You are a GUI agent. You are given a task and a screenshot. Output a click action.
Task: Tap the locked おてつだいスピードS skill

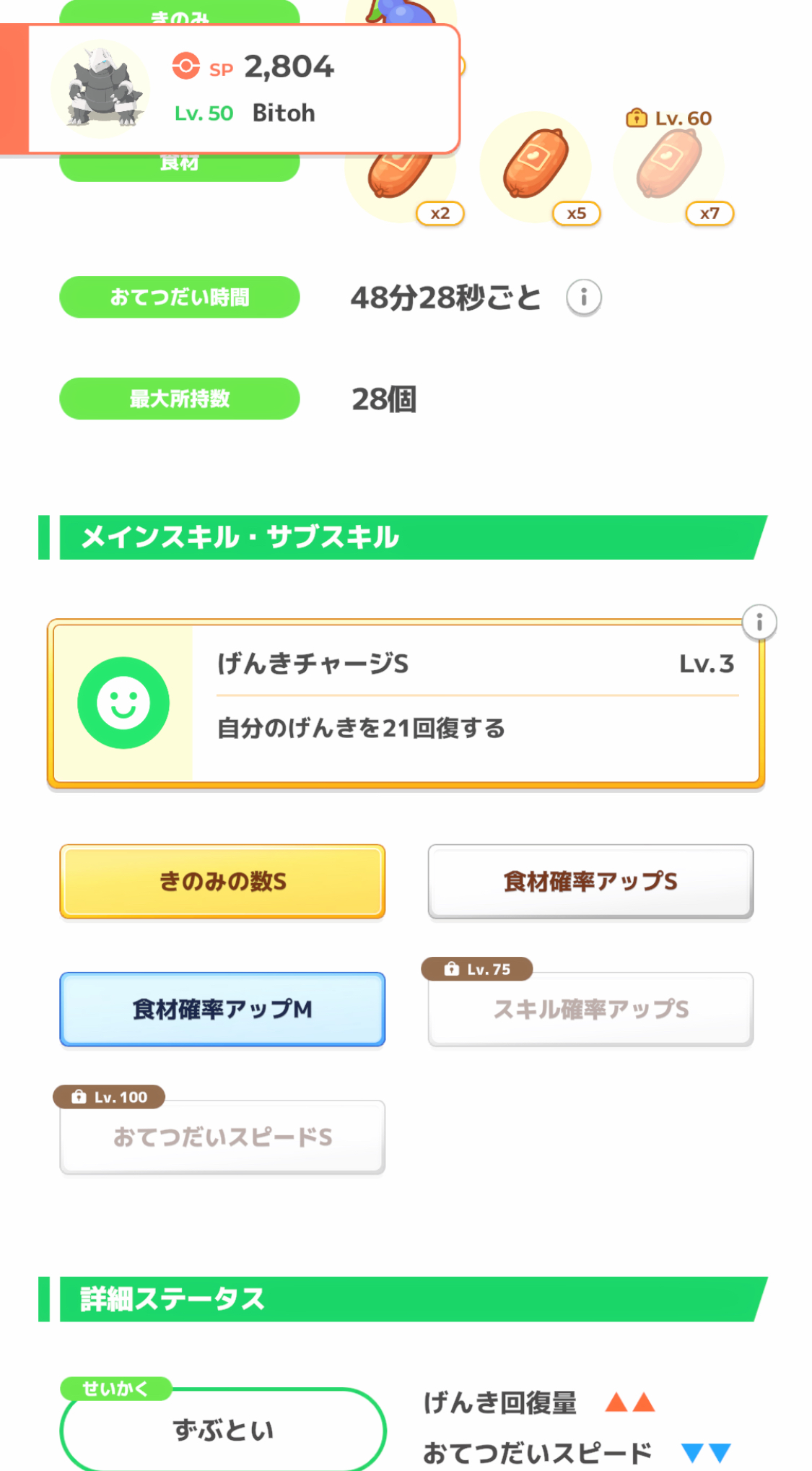[x=222, y=1138]
